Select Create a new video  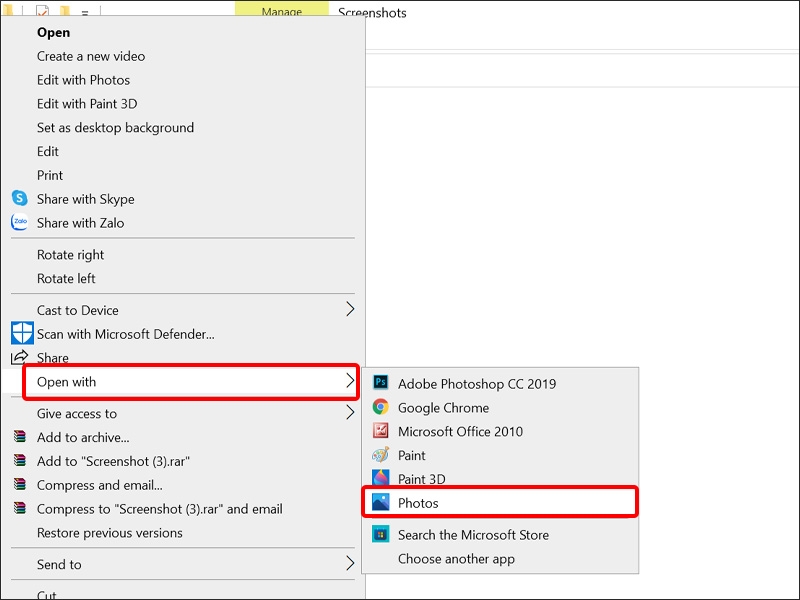click(91, 56)
